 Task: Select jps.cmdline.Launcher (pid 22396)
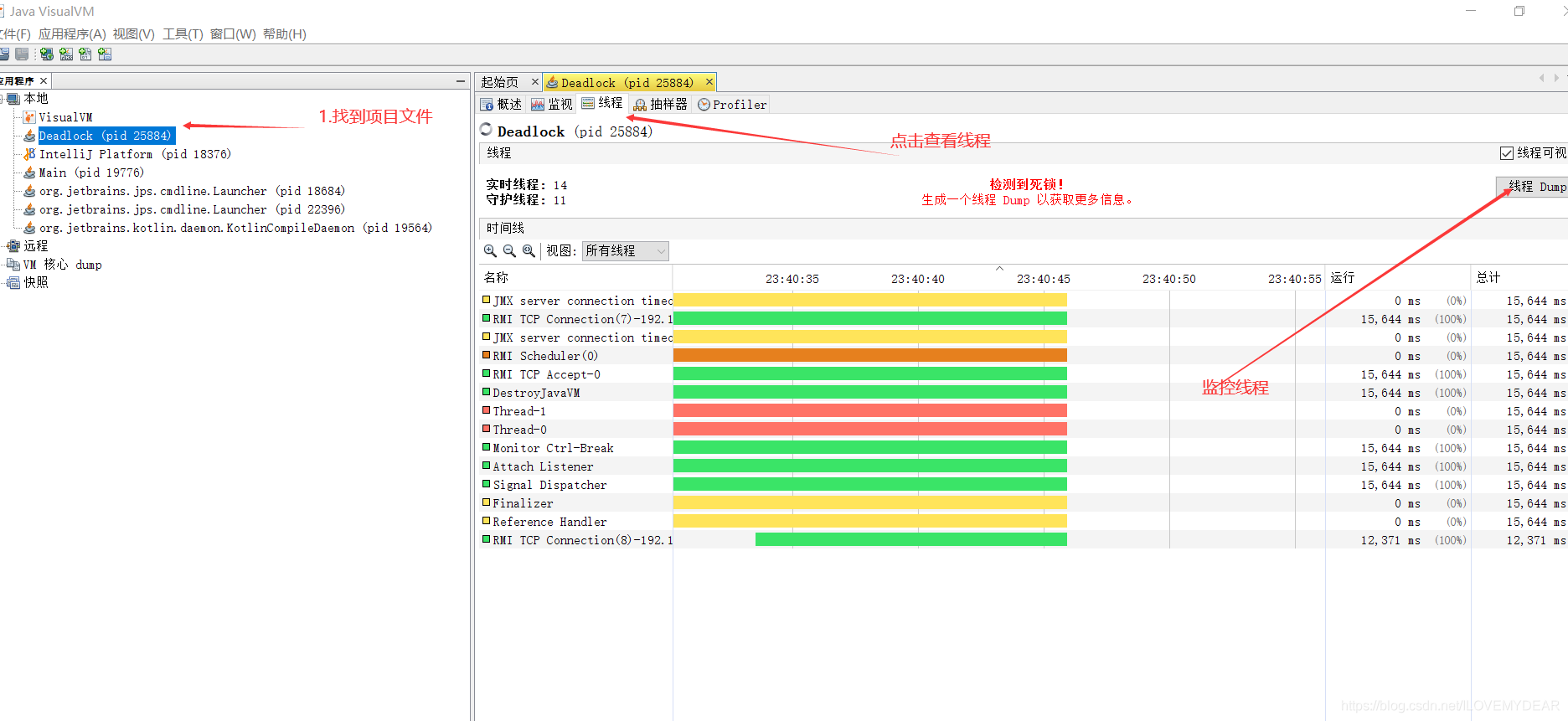coord(192,209)
